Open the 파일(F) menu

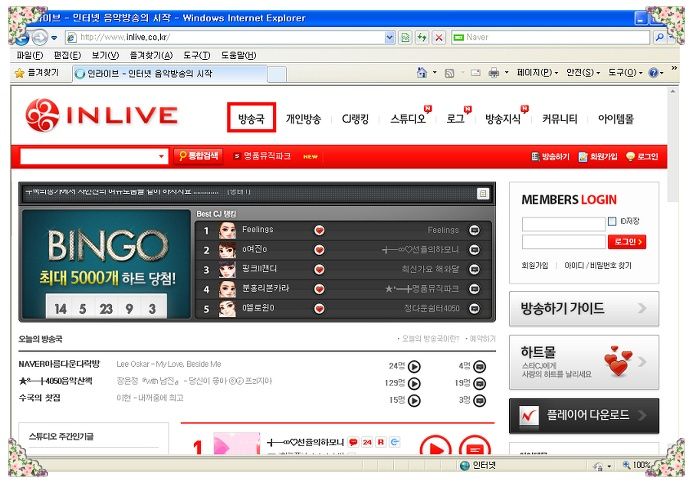click(x=30, y=55)
